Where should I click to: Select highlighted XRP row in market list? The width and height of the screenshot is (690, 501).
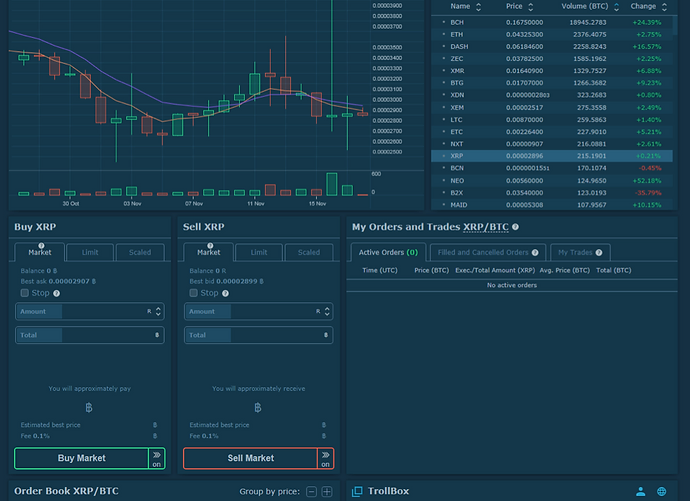(552, 156)
